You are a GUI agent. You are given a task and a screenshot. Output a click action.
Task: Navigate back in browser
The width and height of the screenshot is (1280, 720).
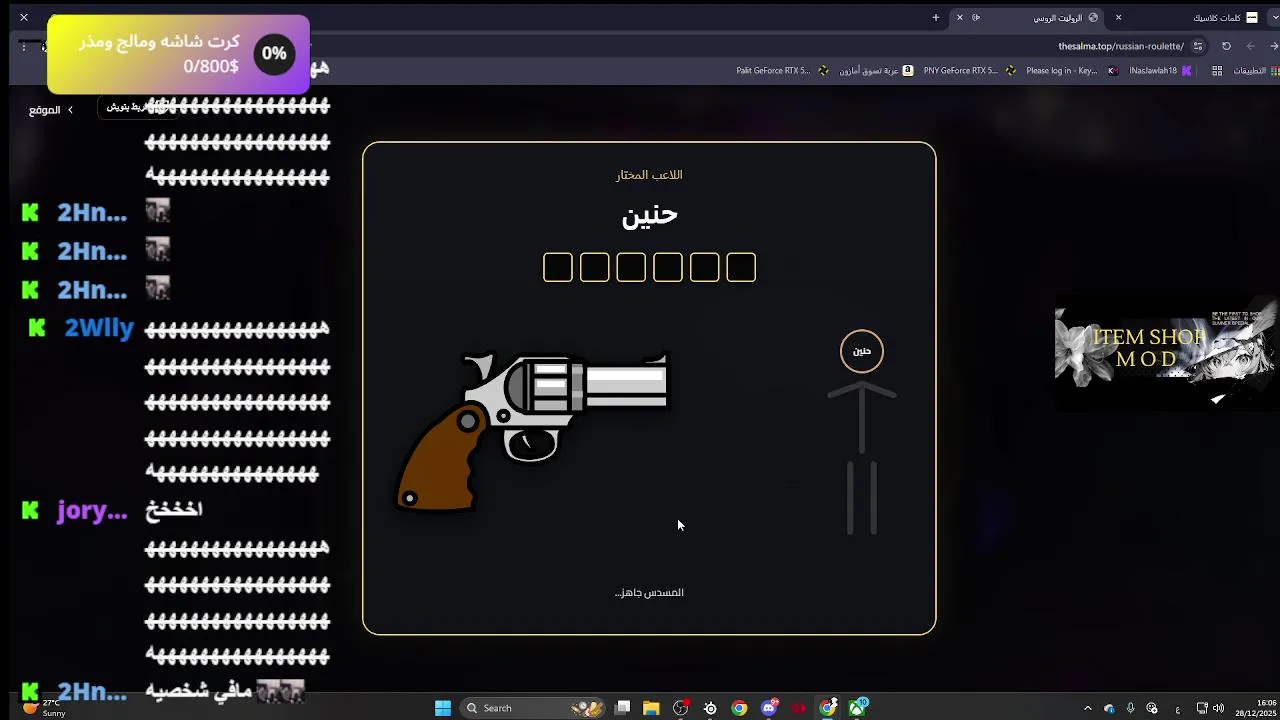click(1274, 46)
